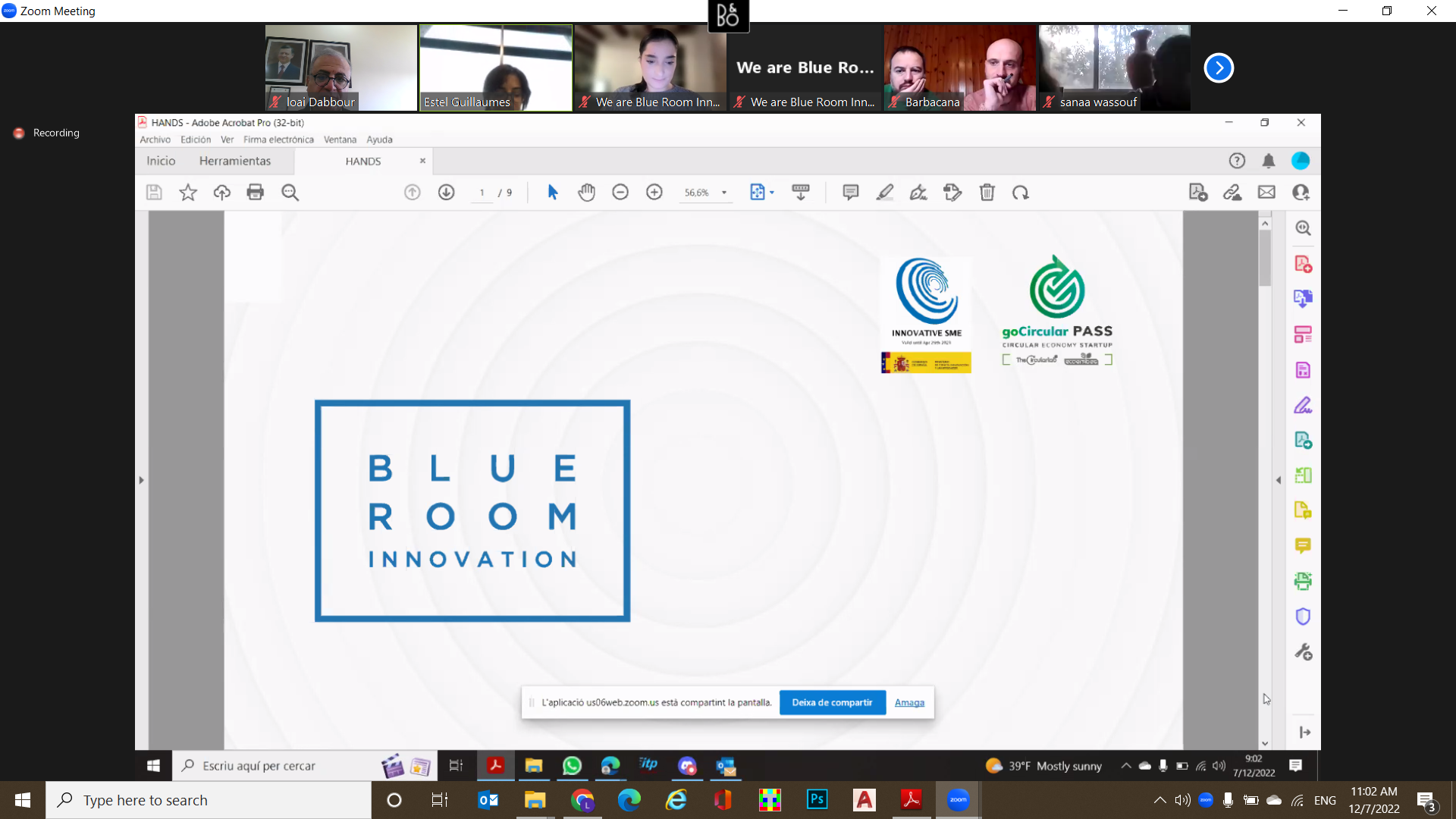Show hidden system tray icons
Viewport: 1456px width, 819px height.
pos(1159,800)
